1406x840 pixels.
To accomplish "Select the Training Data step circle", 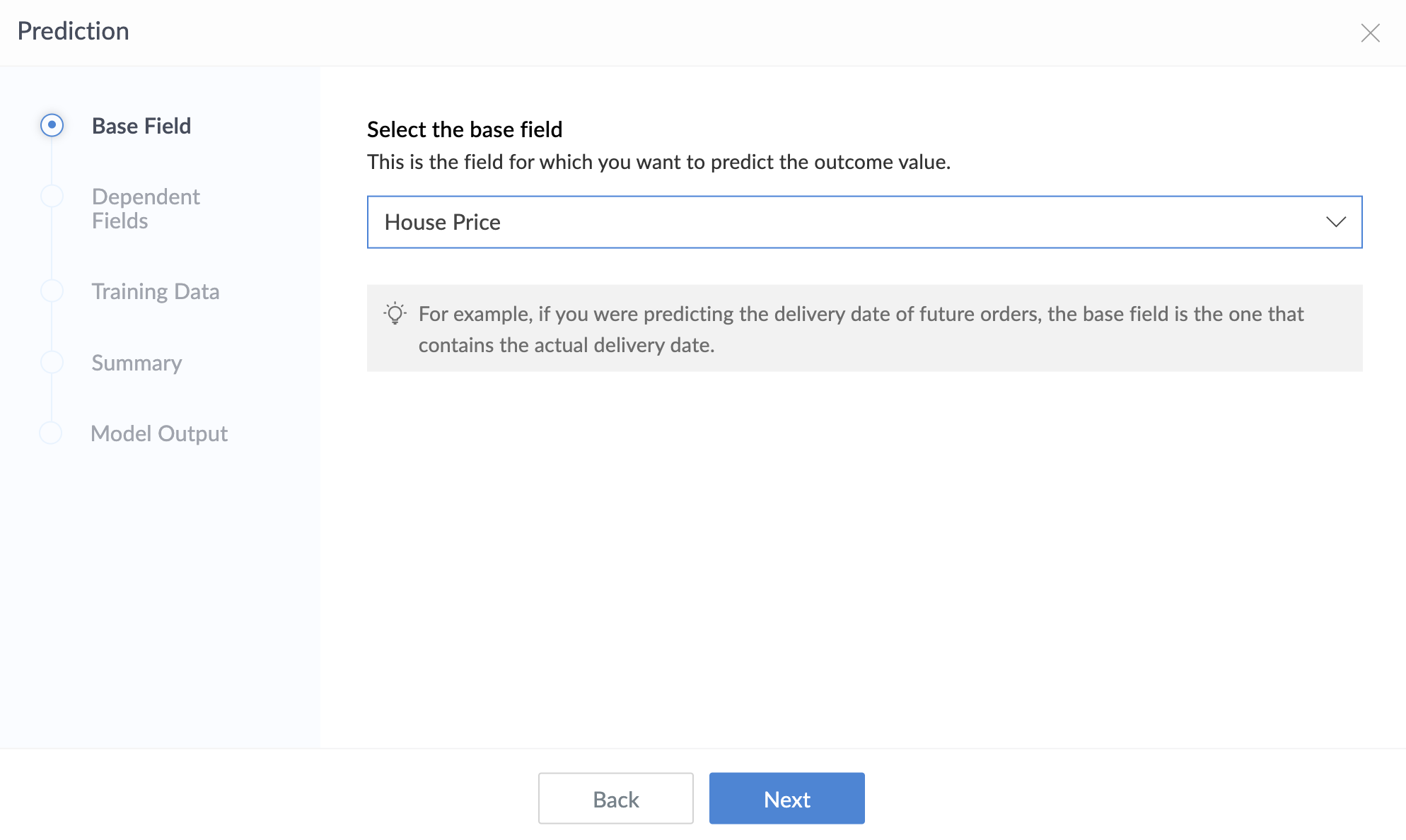I will point(52,291).
